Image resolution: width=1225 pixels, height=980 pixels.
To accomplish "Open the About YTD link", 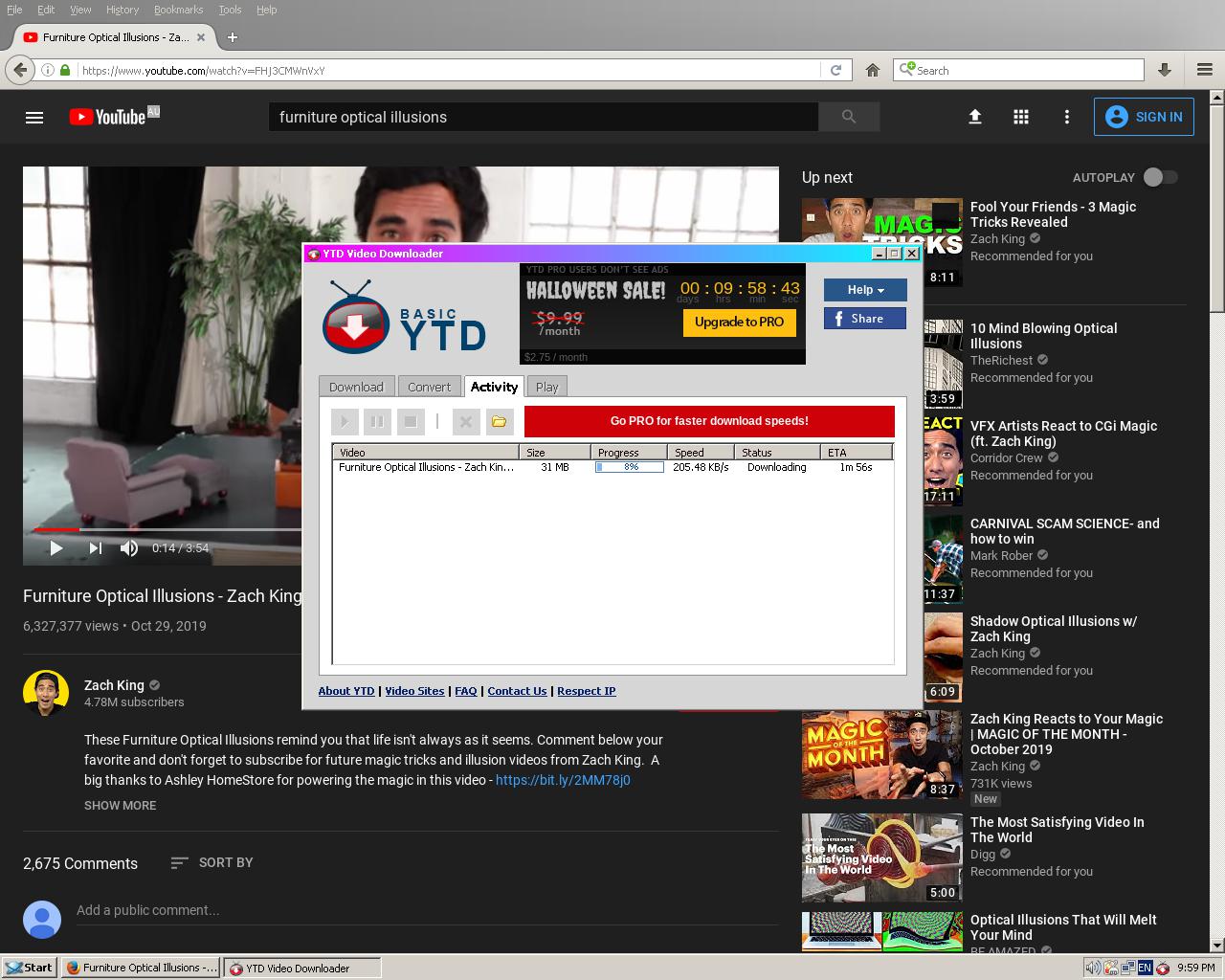I will point(346,691).
